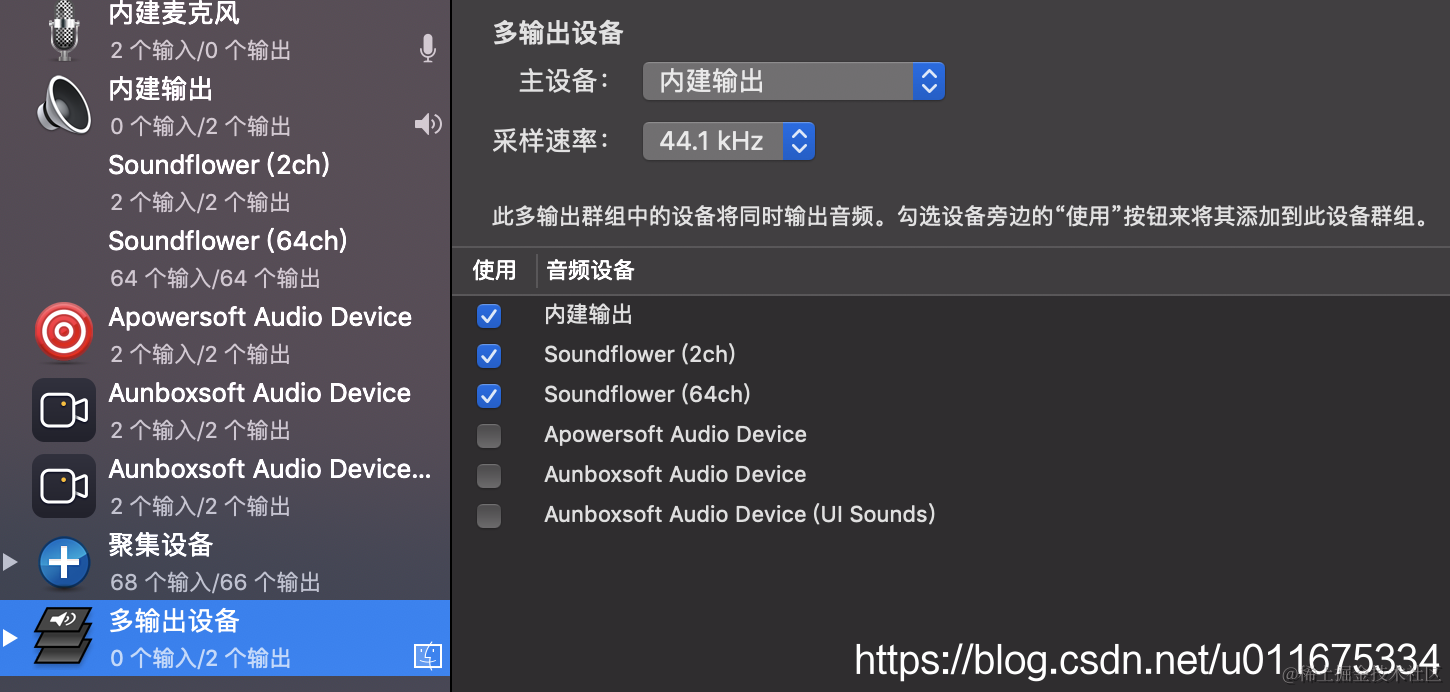The width and height of the screenshot is (1450, 692).
Task: Expand the 聚集设备 disclosure triangle
Action: [10, 562]
